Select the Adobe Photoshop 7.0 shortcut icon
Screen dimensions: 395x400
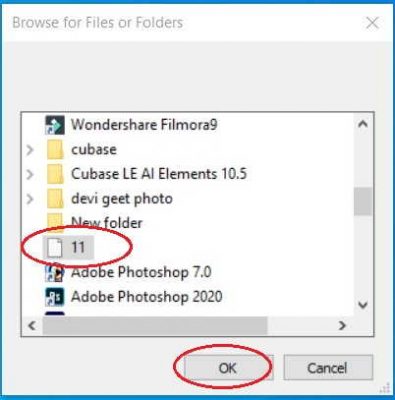[55, 272]
